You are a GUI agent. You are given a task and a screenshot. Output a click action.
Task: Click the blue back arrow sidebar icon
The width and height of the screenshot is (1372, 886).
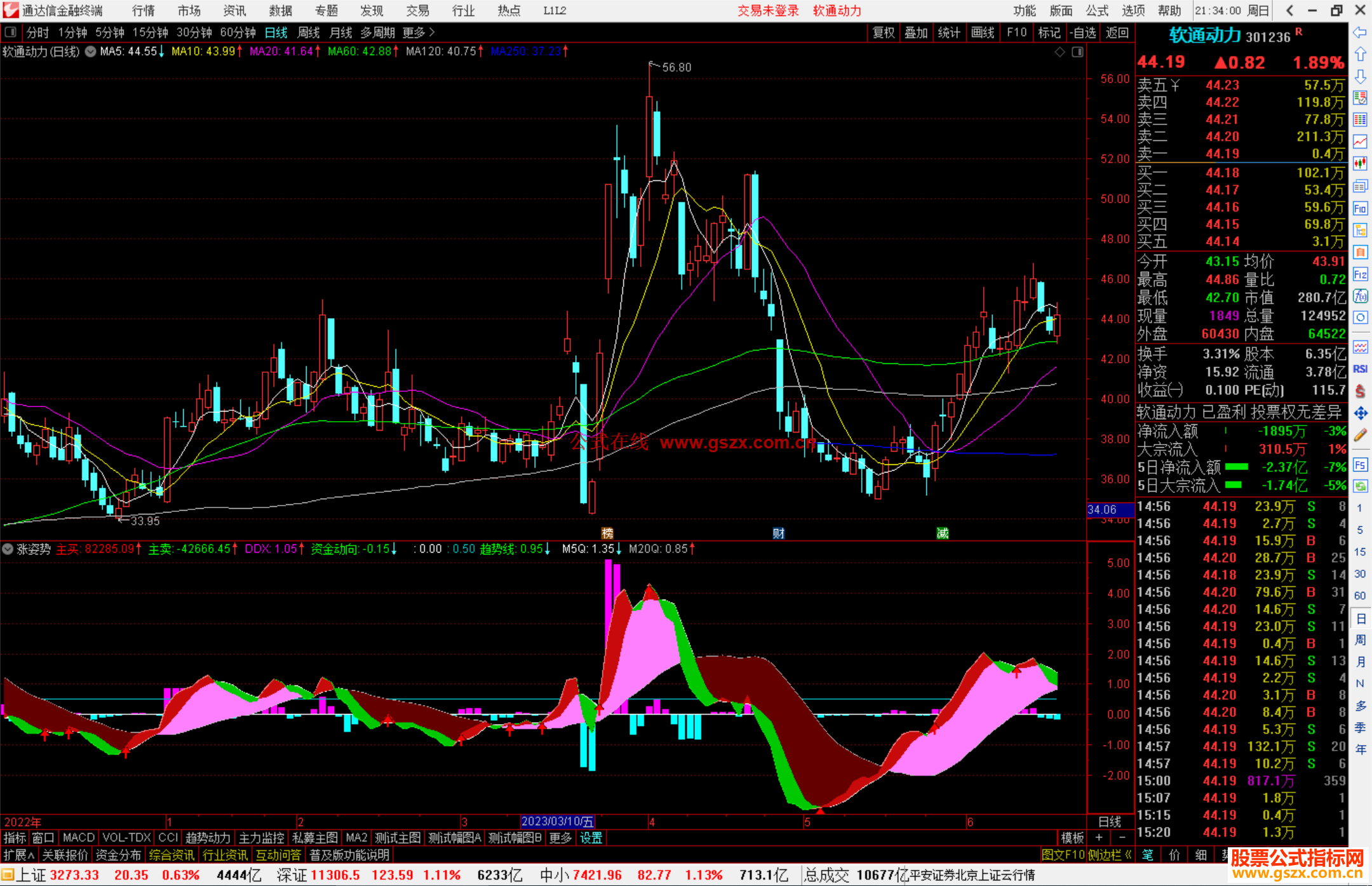click(1360, 32)
